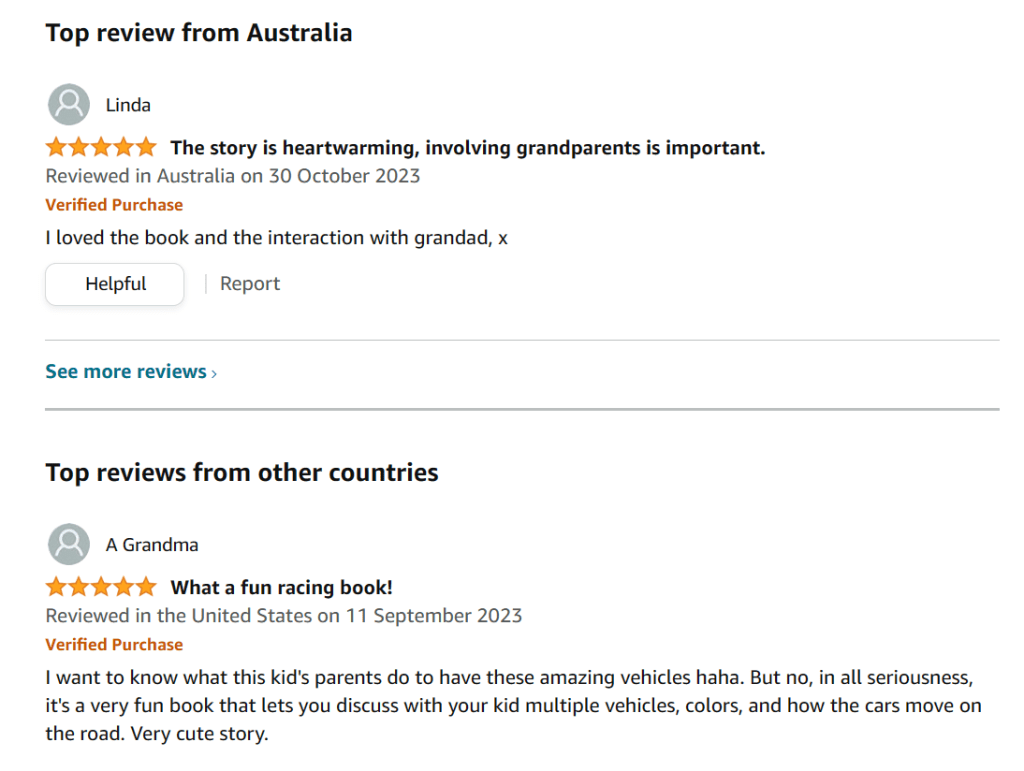Report Linda's review
The height and width of the screenshot is (771, 1024).
(250, 284)
